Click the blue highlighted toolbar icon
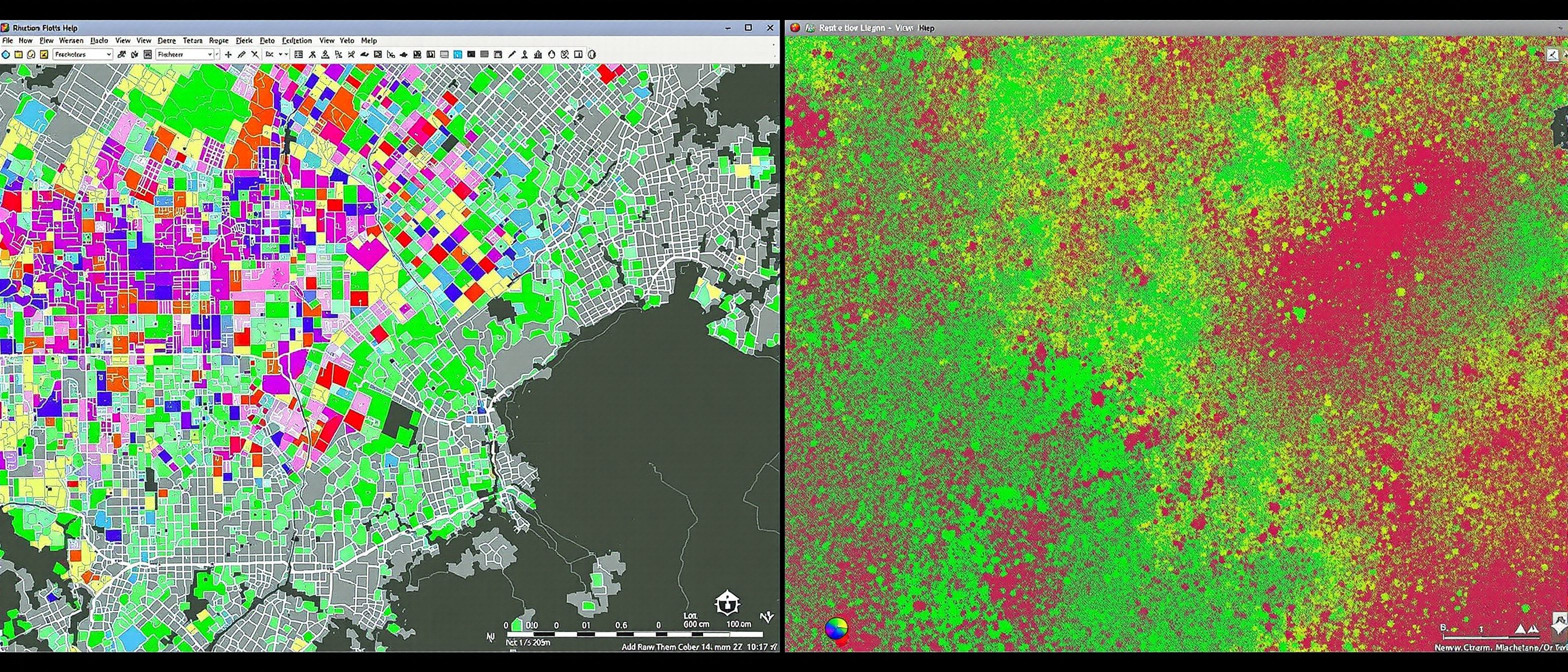1568x672 pixels. click(457, 55)
